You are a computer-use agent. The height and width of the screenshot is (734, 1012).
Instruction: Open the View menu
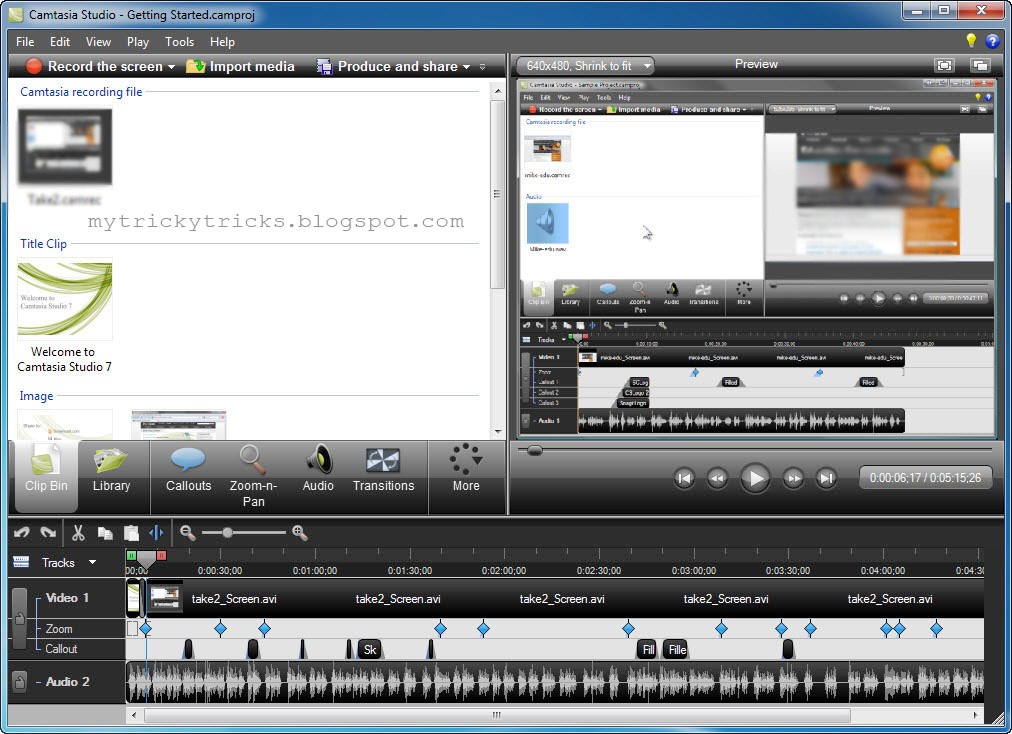[x=98, y=41]
